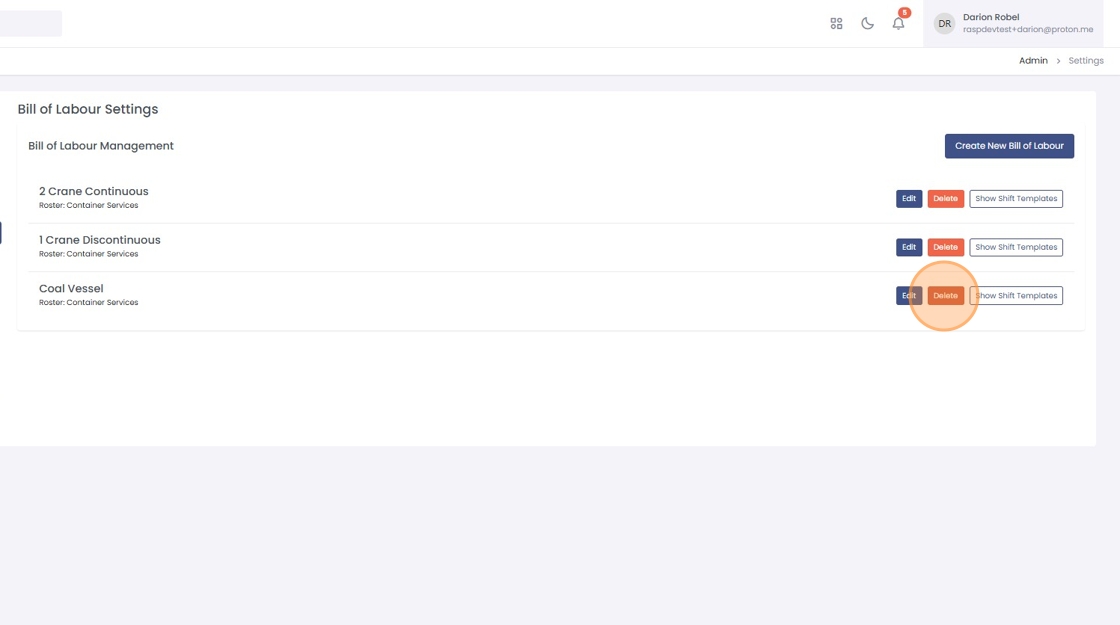Screen dimensions: 1120x625
Task: Click the search box at top left
Action: click(30, 23)
